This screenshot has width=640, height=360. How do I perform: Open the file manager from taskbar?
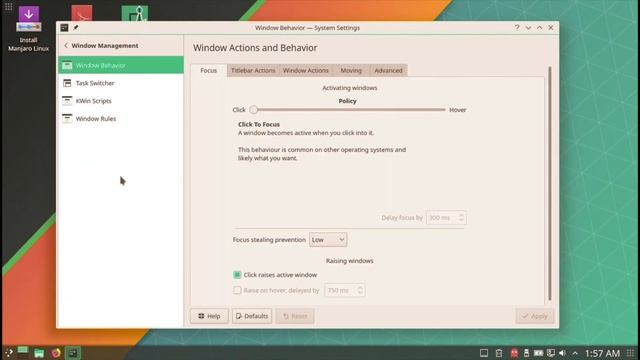coord(39,353)
